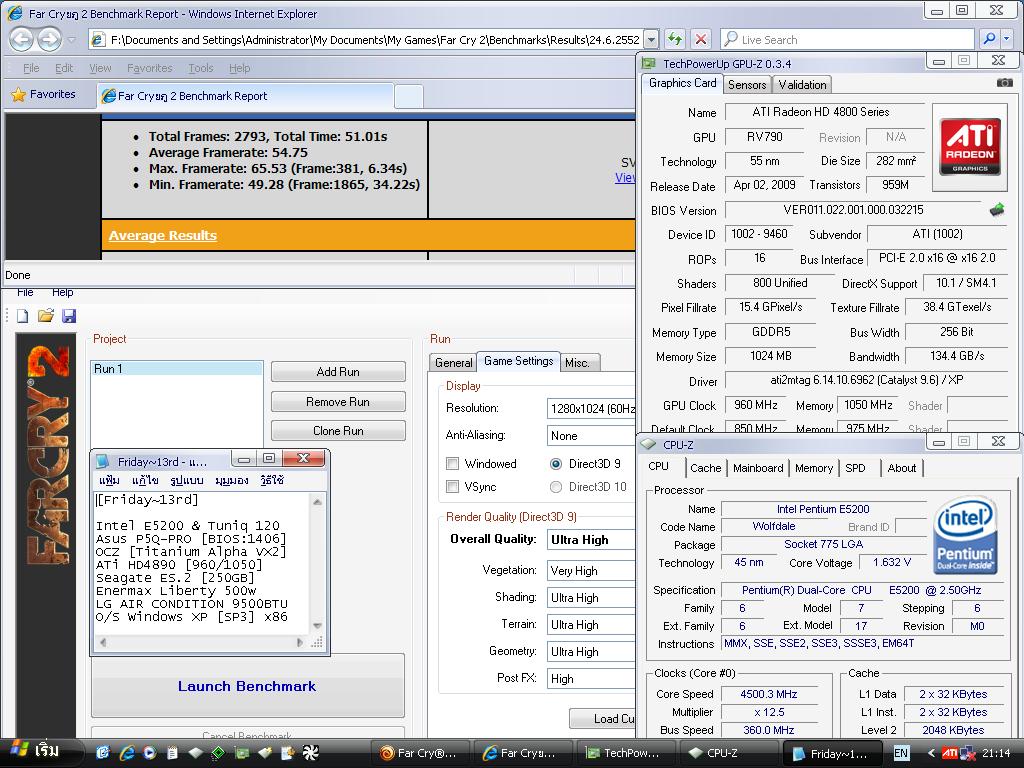The image size is (1024, 768).
Task: Click the fan-shaped quick launch icon
Action: click(x=310, y=753)
